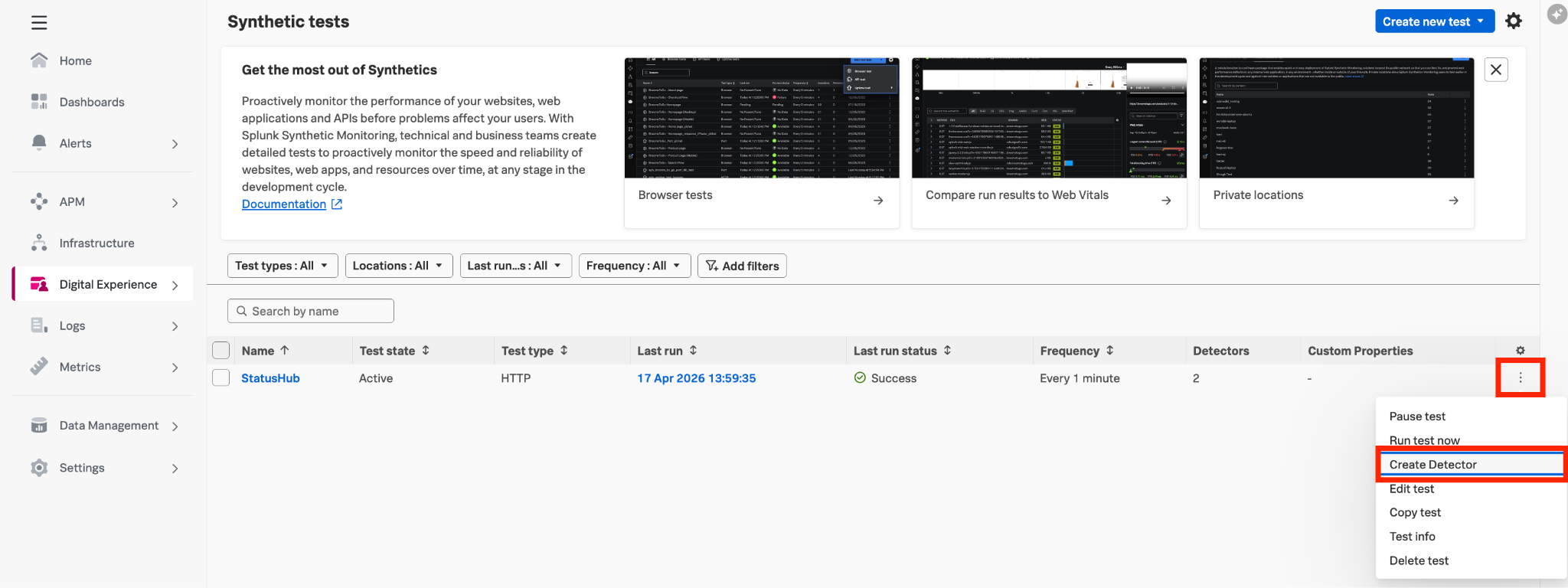The image size is (1568, 588).
Task: Click arrow on Compare run results card
Action: pos(1166,201)
